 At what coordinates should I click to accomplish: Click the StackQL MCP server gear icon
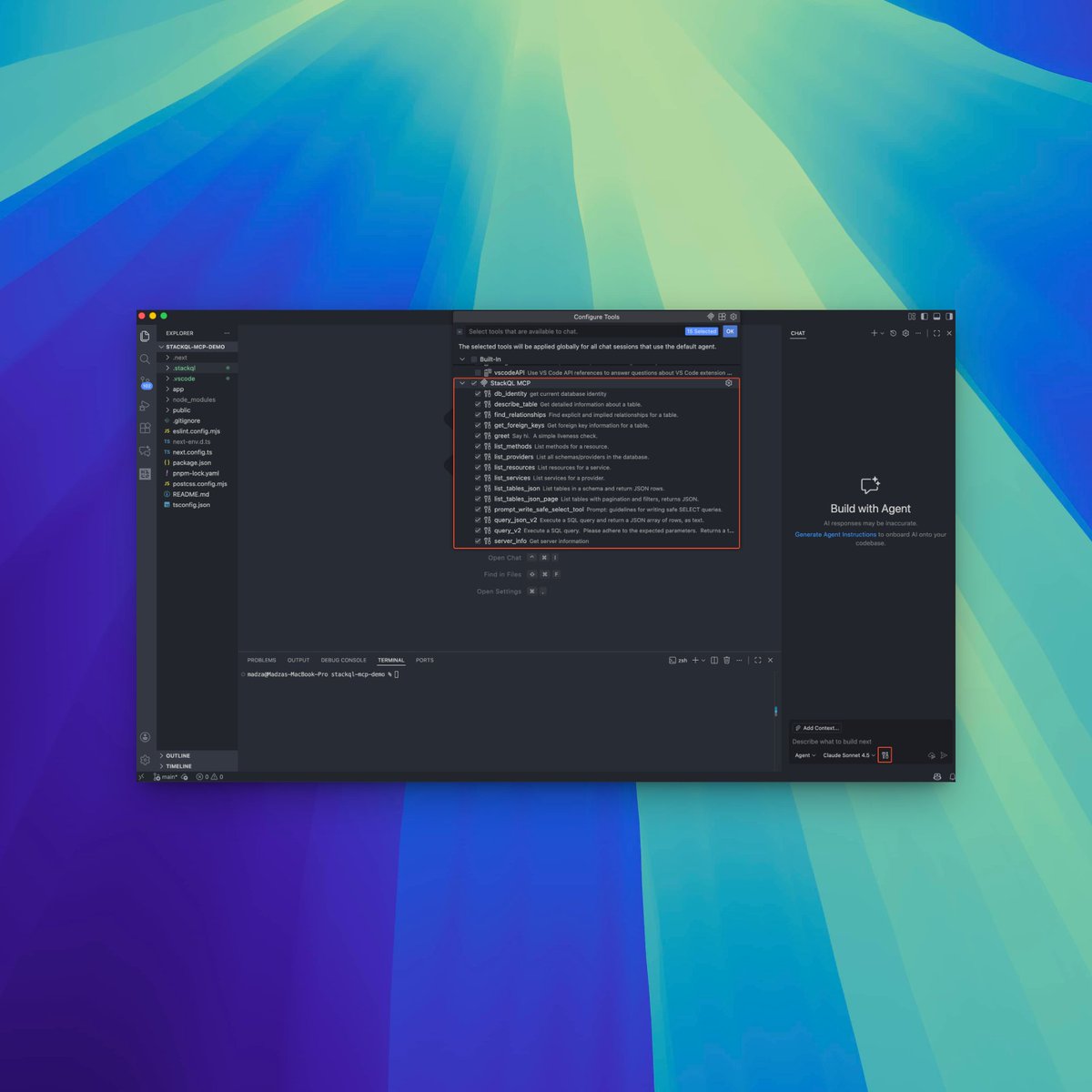728,383
